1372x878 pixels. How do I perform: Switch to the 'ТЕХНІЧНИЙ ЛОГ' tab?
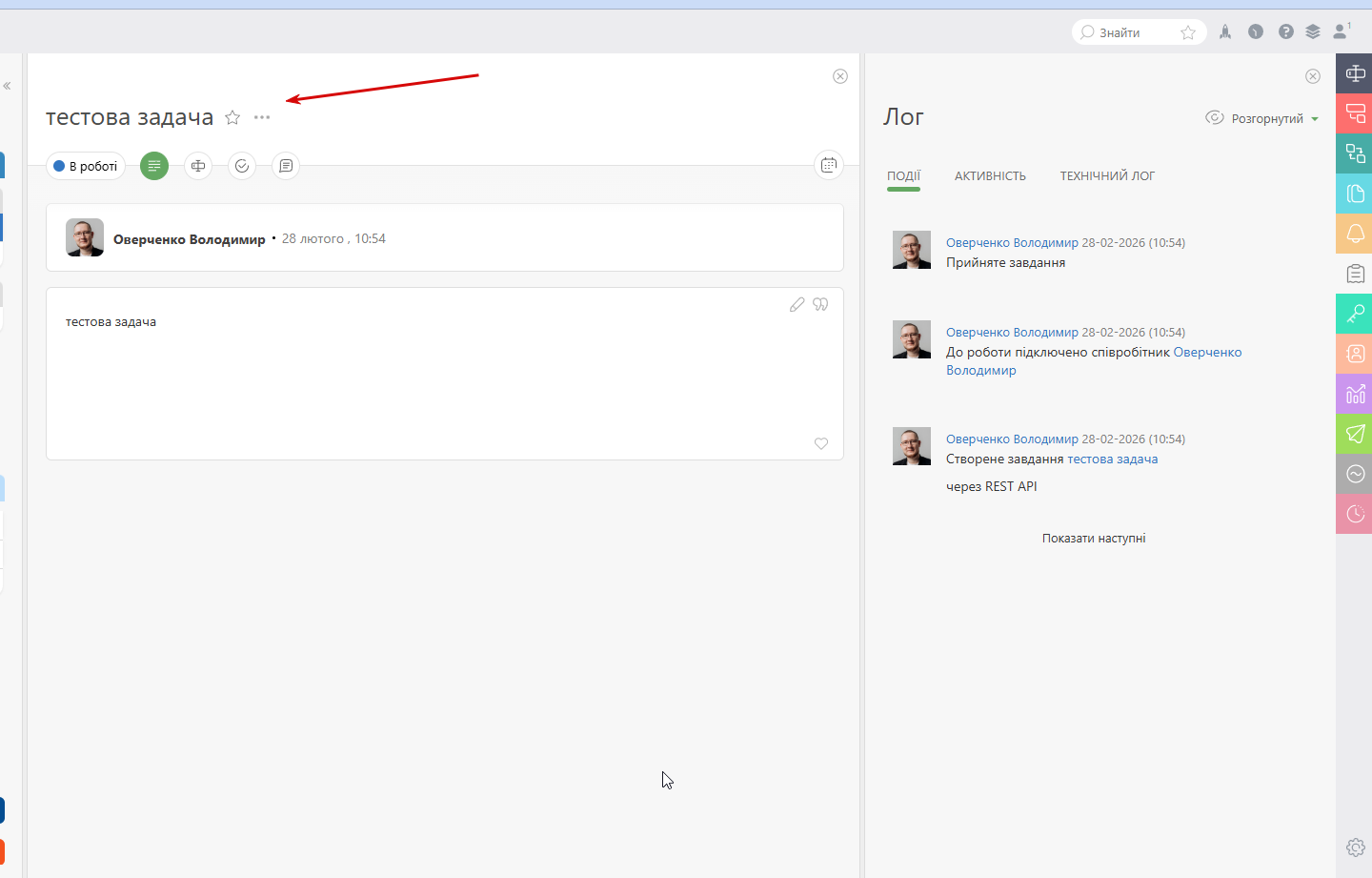click(1107, 176)
